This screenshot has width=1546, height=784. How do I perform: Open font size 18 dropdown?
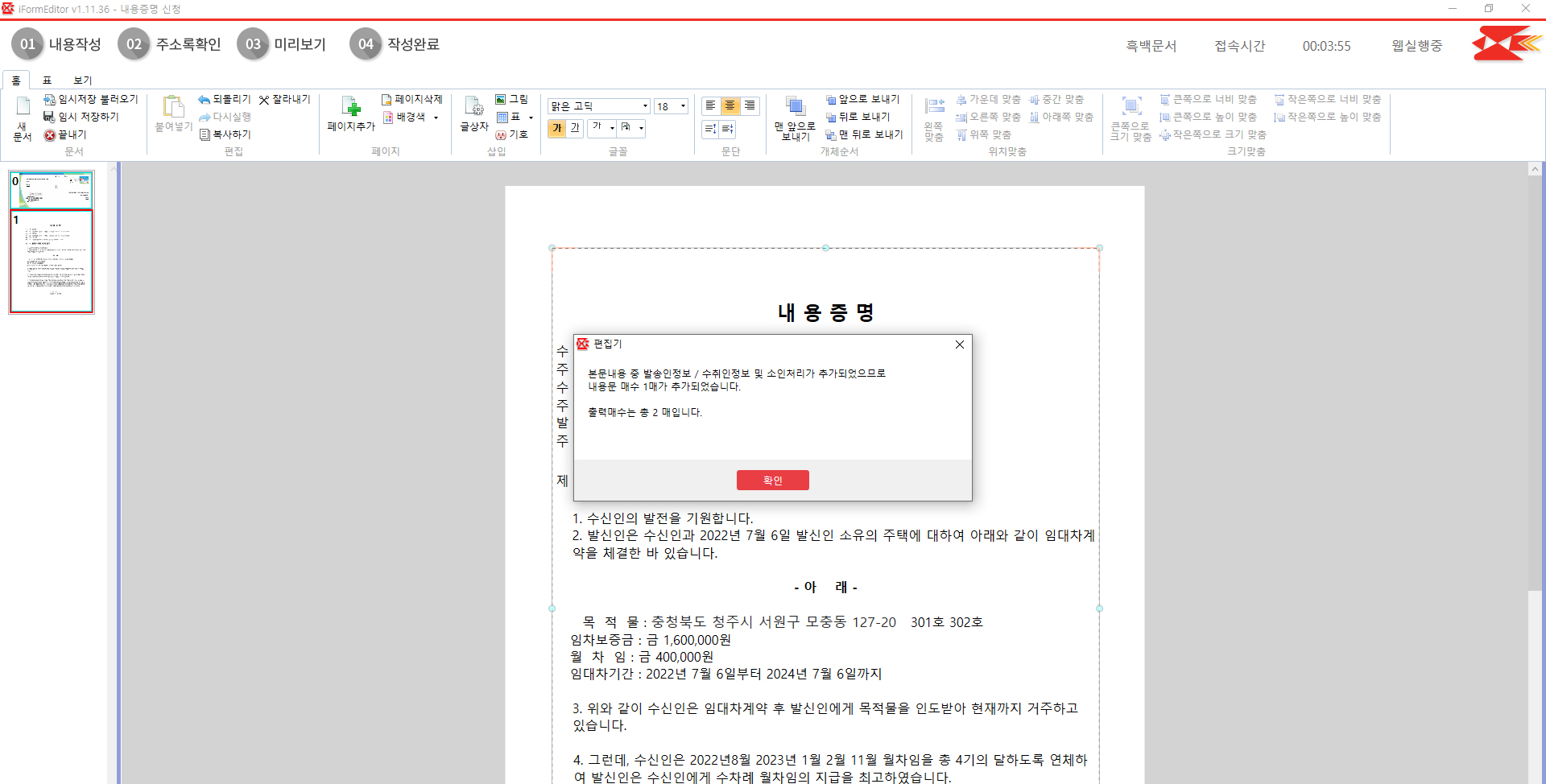point(683,106)
